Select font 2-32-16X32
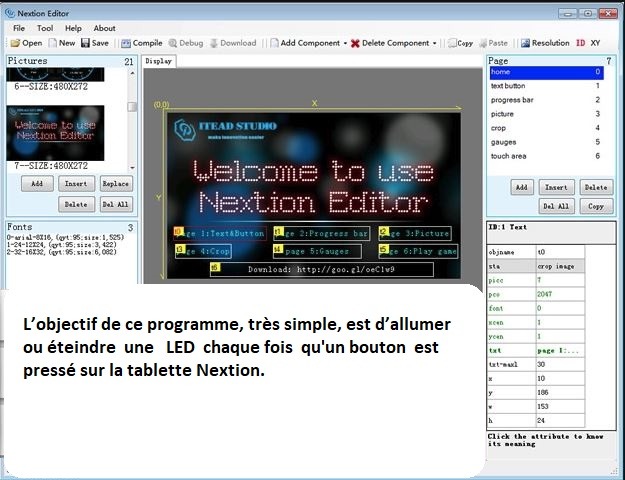 pyautogui.click(x=62, y=252)
